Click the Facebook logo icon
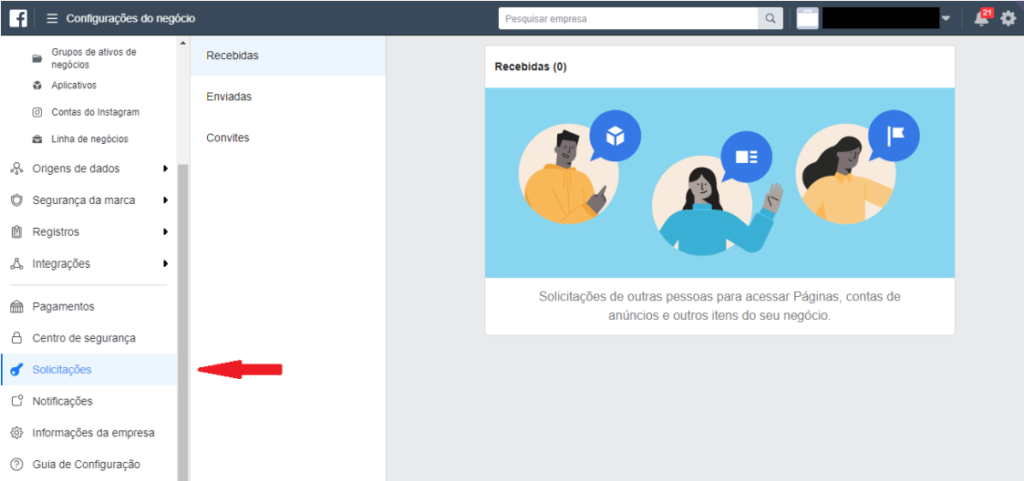 [x=18, y=18]
